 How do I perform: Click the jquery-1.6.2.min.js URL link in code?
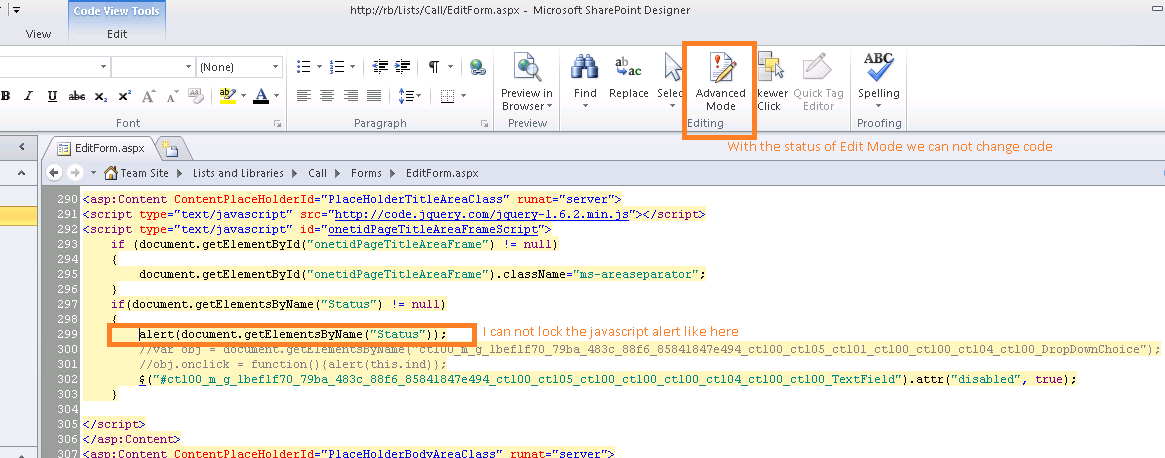481,214
